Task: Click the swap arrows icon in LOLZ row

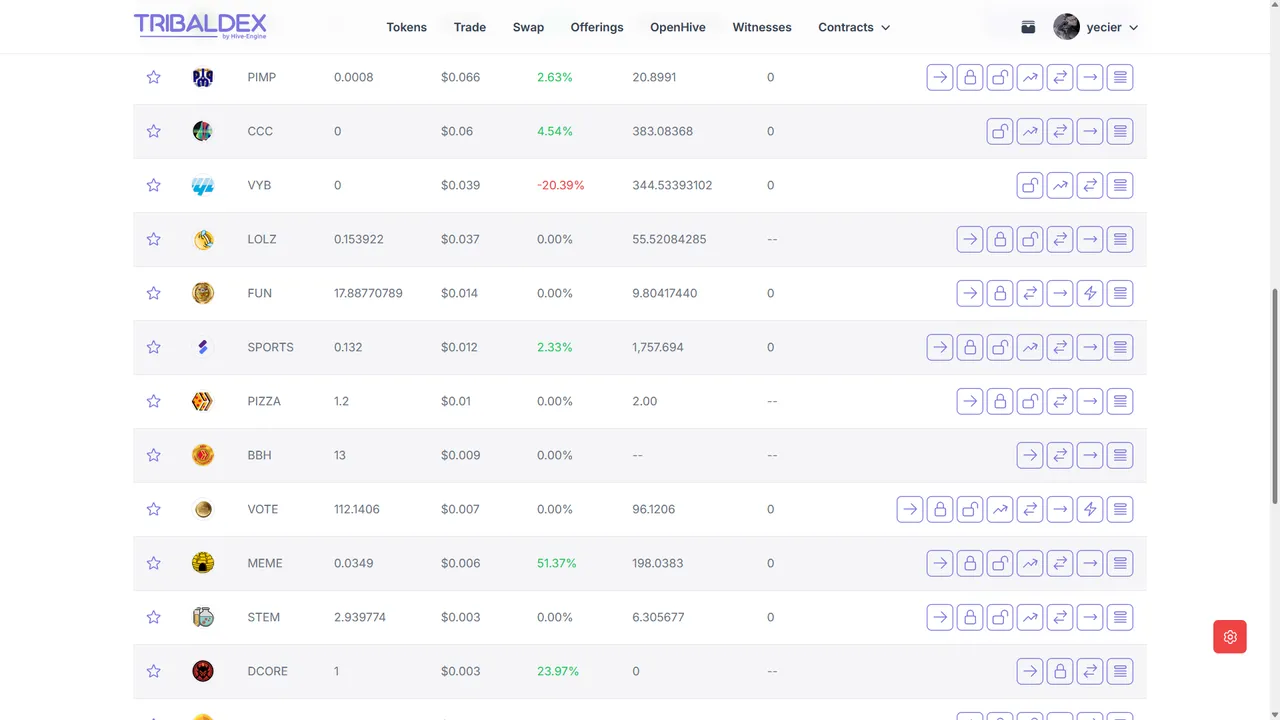Action: pos(1060,239)
